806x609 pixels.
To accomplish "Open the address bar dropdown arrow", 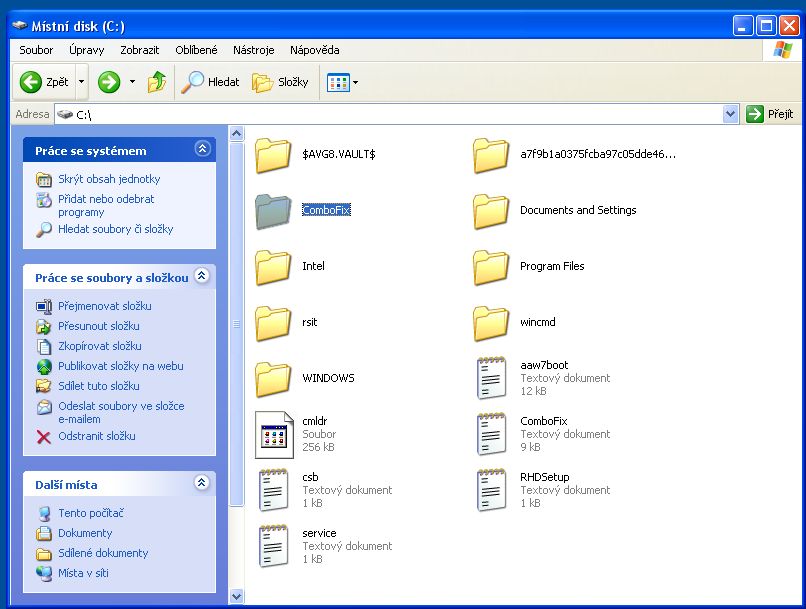I will (x=730, y=115).
